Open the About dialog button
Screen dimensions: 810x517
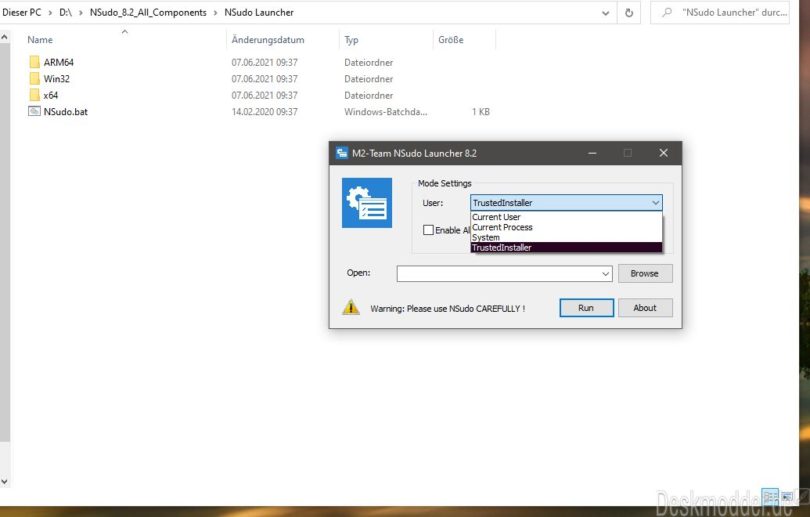645,308
